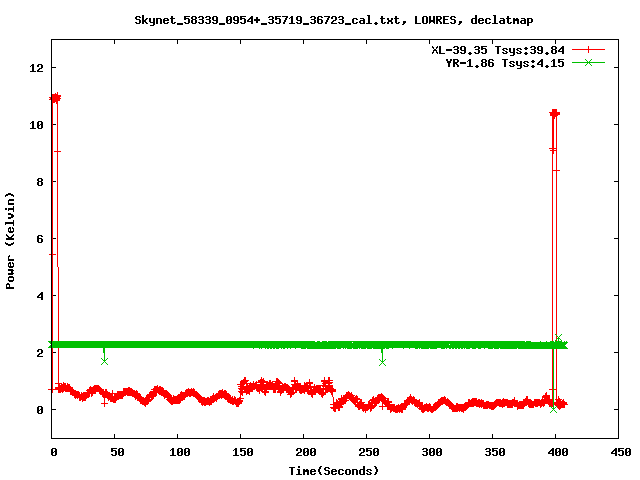Image resolution: width=640 pixels, height=480 pixels.
Task: Click x-axis tick label '400'
Action: coord(558,452)
